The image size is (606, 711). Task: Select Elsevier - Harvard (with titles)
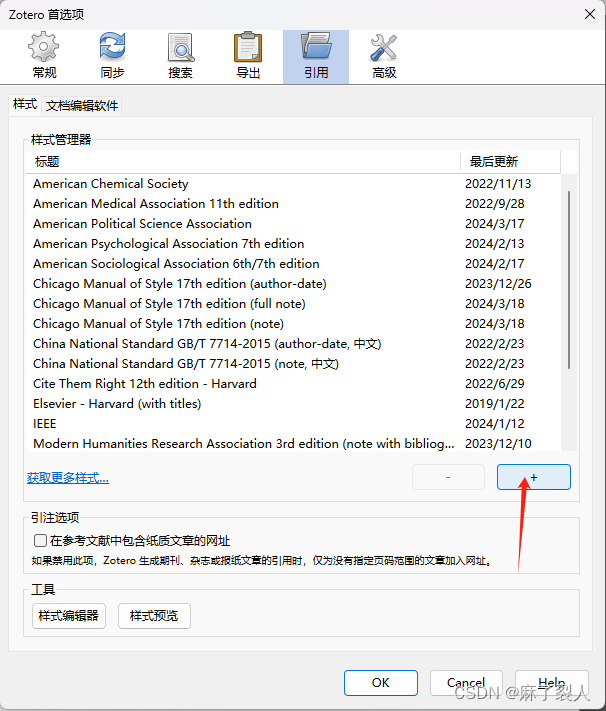(x=293, y=403)
